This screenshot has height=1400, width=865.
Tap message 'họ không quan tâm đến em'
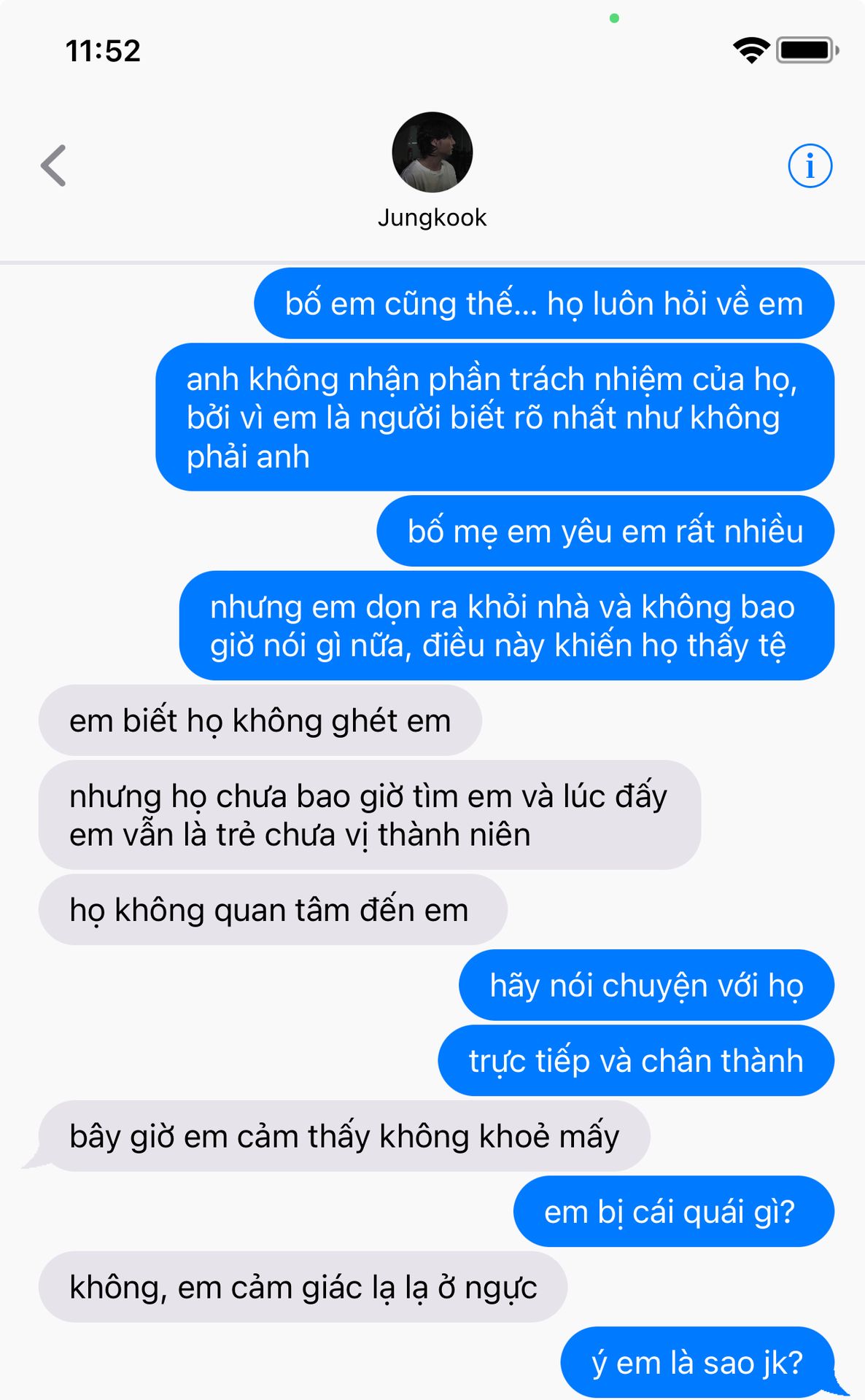[273, 910]
